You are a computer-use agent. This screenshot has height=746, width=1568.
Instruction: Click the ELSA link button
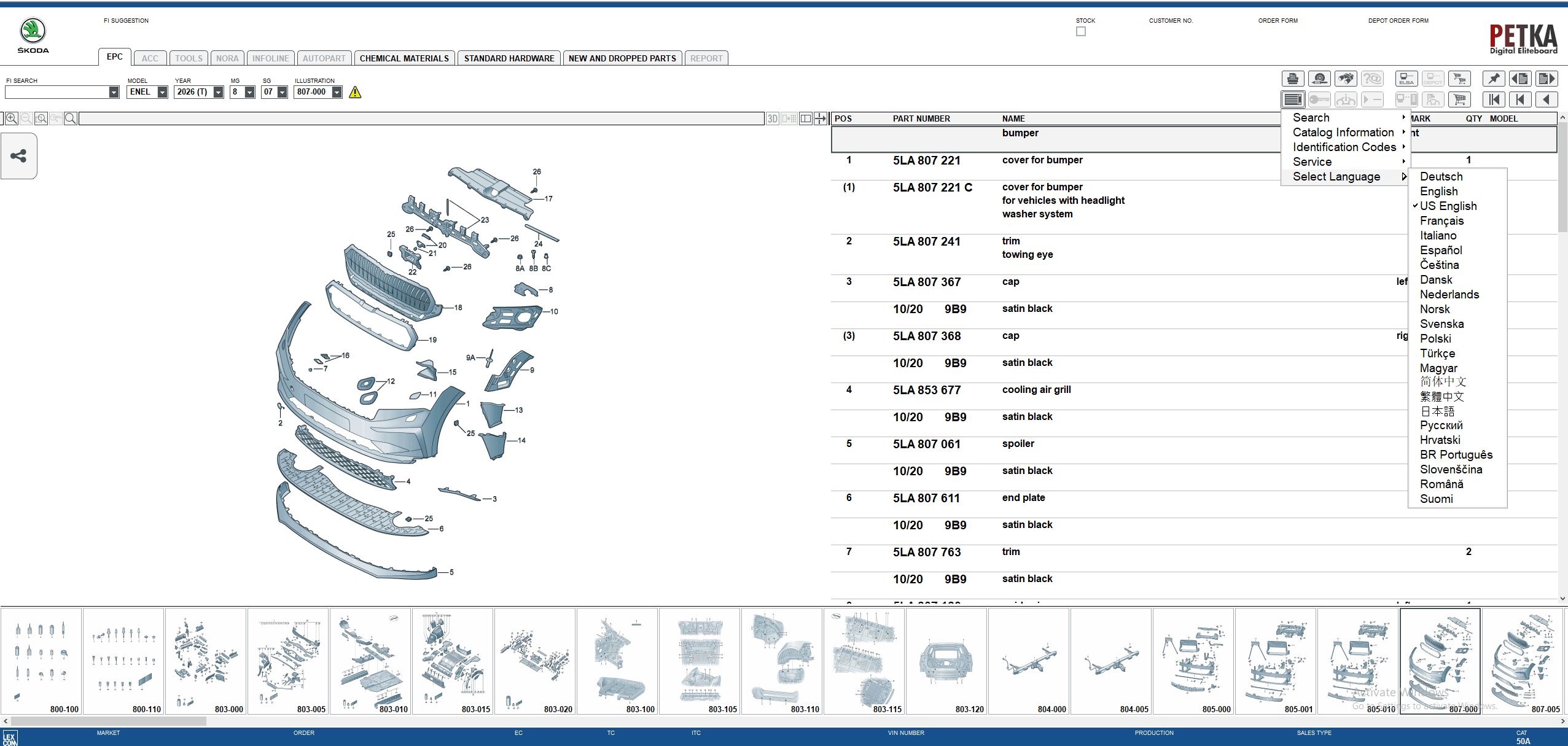pyautogui.click(x=1406, y=79)
